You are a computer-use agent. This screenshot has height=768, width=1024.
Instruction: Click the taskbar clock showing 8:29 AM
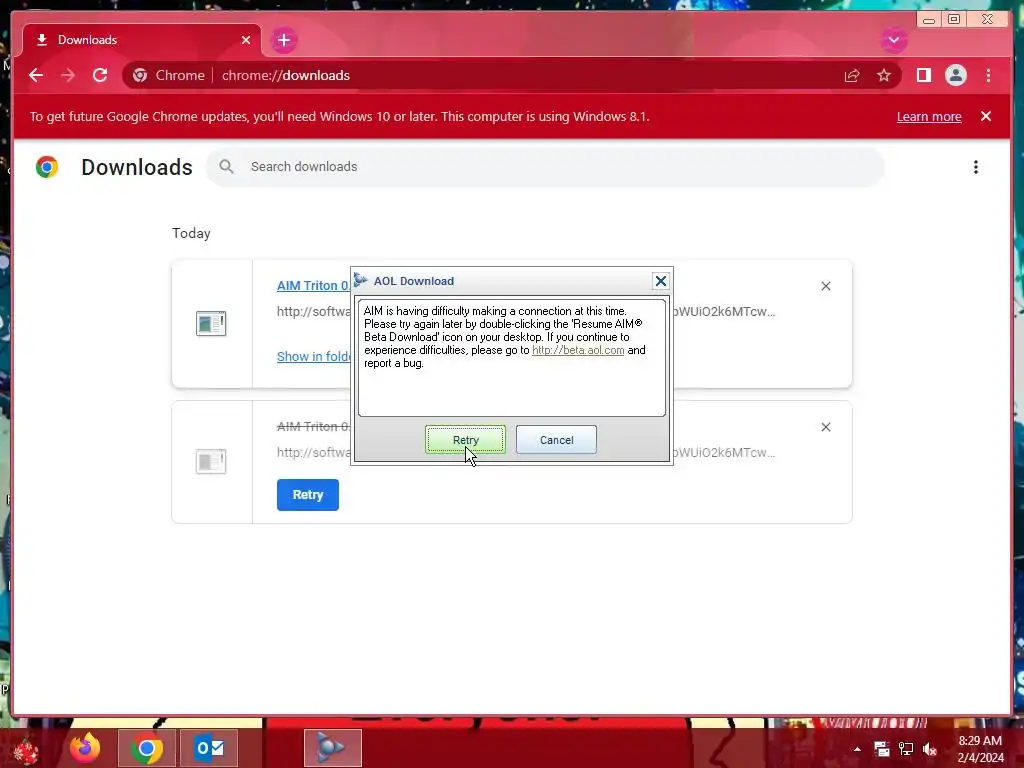[x=980, y=749]
